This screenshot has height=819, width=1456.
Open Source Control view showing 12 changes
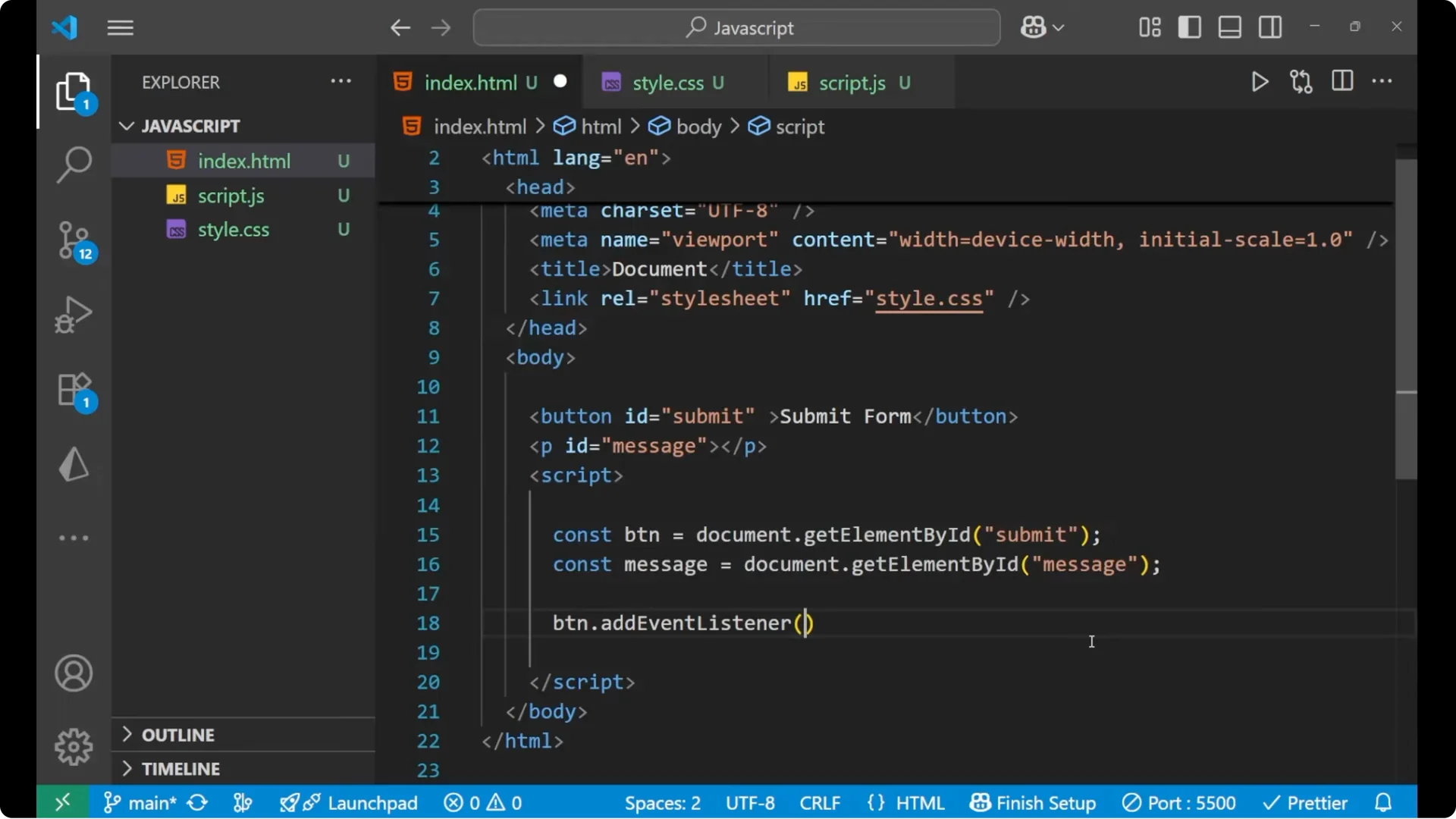coord(74,240)
